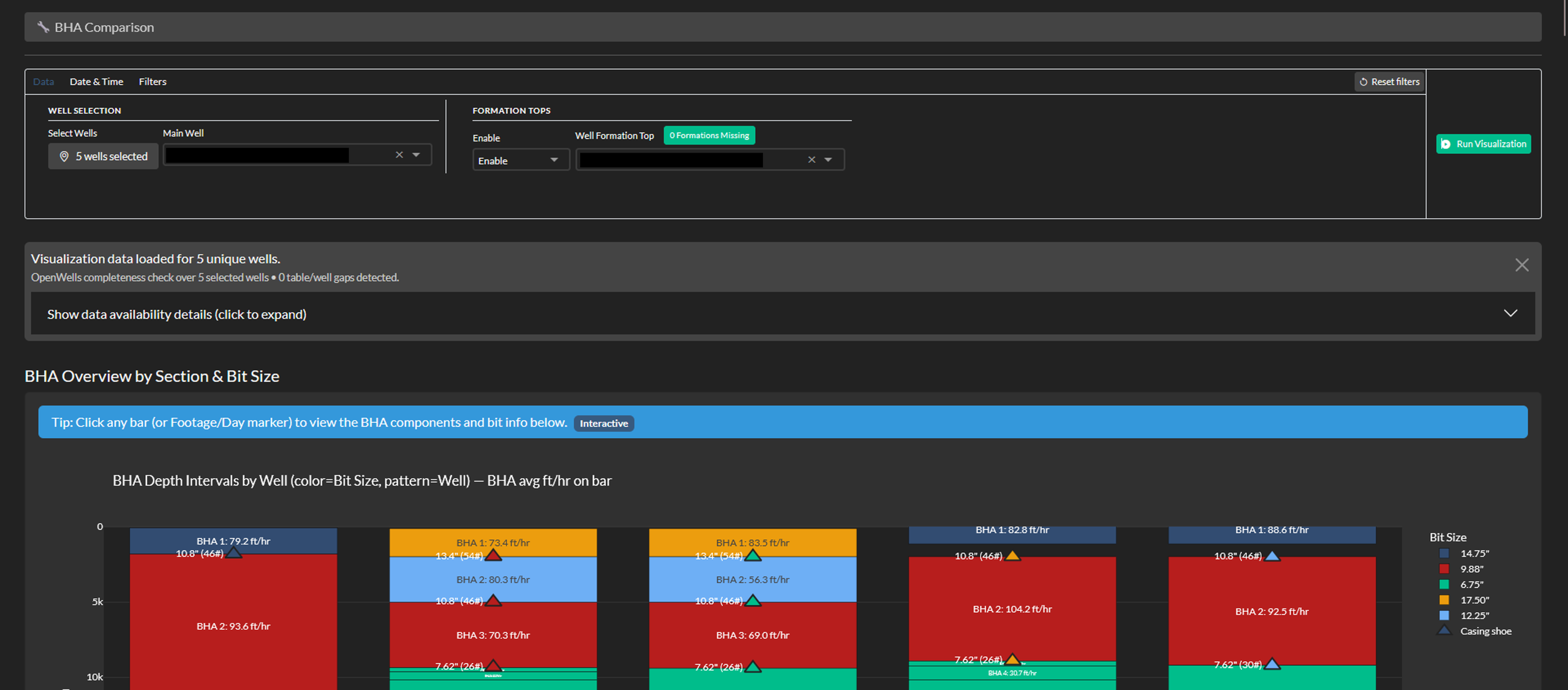The width and height of the screenshot is (1568, 690).
Task: Expand Show data availability details section
Action: click(783, 314)
